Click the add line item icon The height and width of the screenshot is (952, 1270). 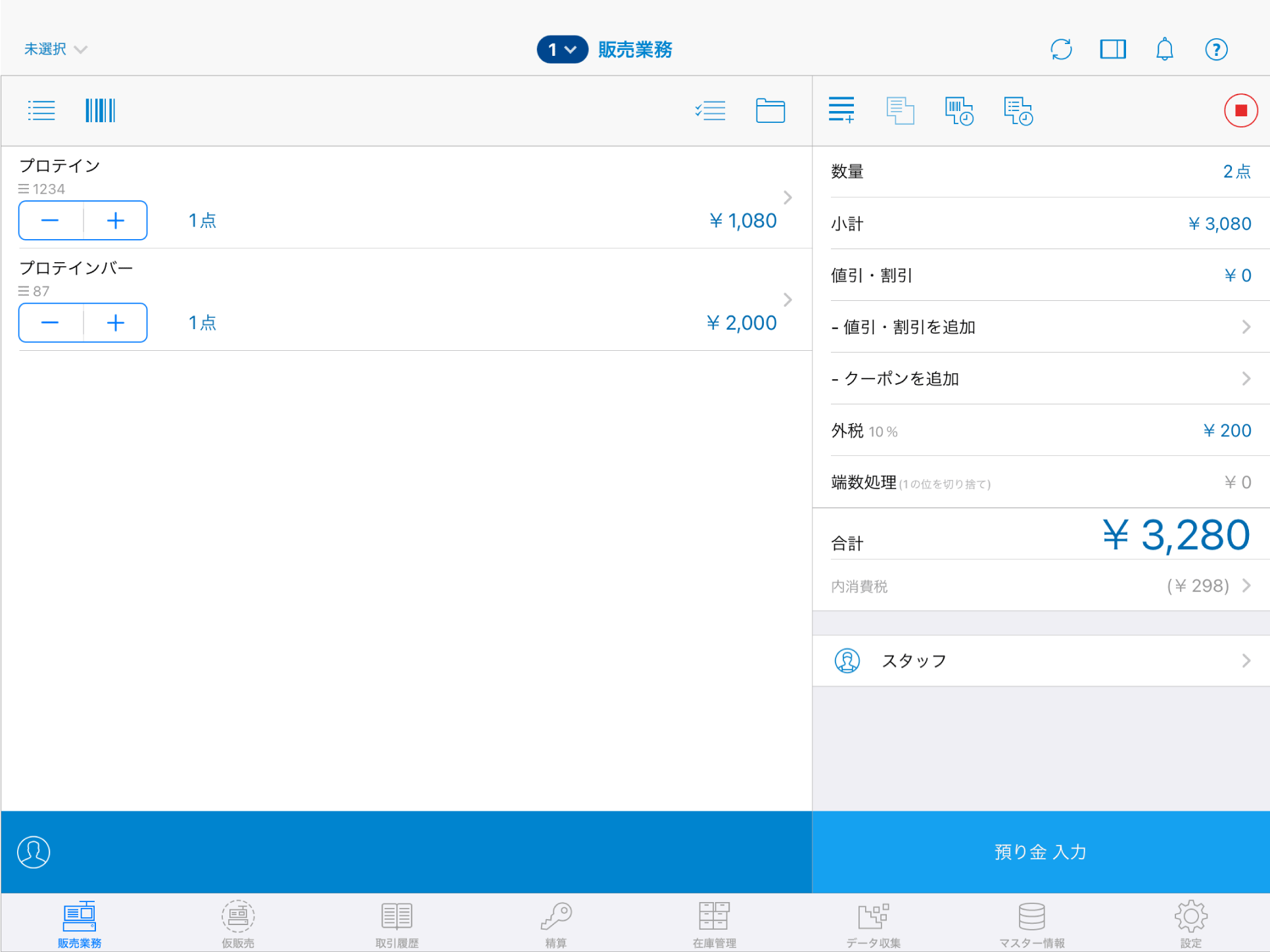pyautogui.click(x=841, y=110)
